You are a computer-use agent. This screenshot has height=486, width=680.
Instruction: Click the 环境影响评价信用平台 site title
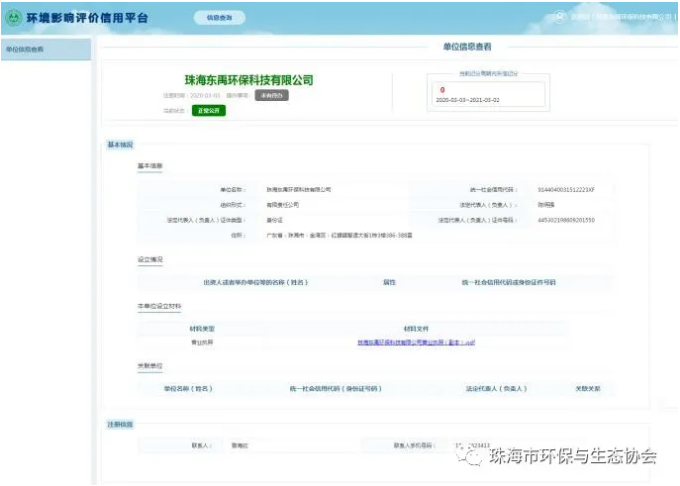[88, 18]
